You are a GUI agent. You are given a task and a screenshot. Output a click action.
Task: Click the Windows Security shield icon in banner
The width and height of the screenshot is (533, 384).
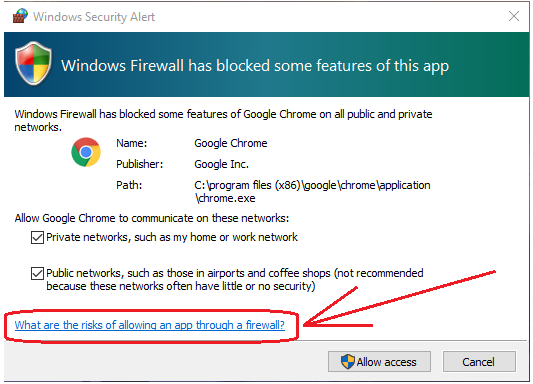tap(33, 64)
